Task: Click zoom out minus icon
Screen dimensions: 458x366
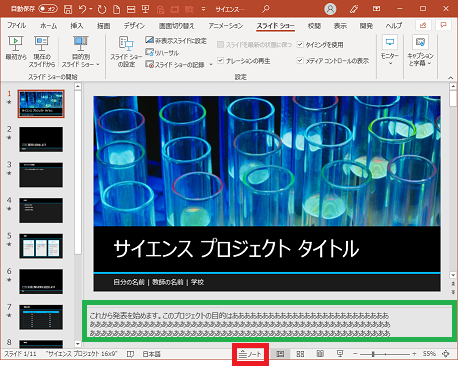Action: pyautogui.click(x=355, y=354)
